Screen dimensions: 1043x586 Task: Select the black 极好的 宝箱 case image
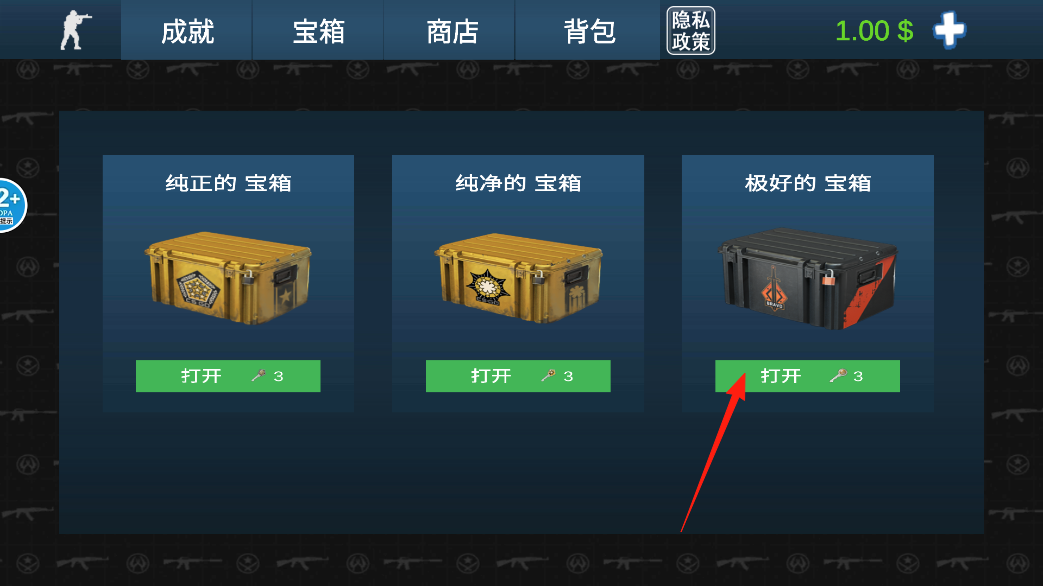(x=808, y=279)
